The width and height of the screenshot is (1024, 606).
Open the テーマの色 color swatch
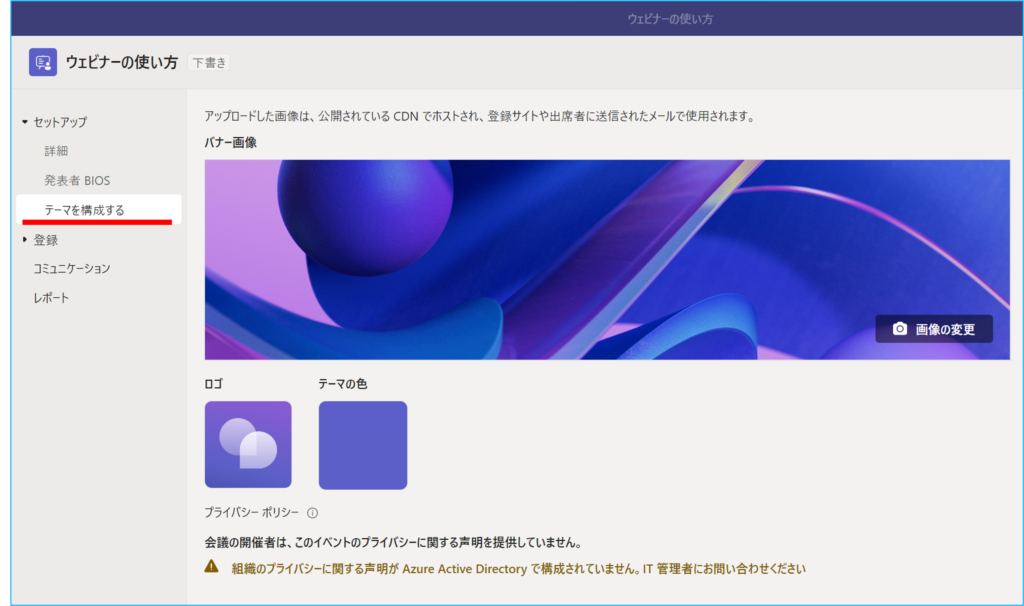click(x=362, y=445)
